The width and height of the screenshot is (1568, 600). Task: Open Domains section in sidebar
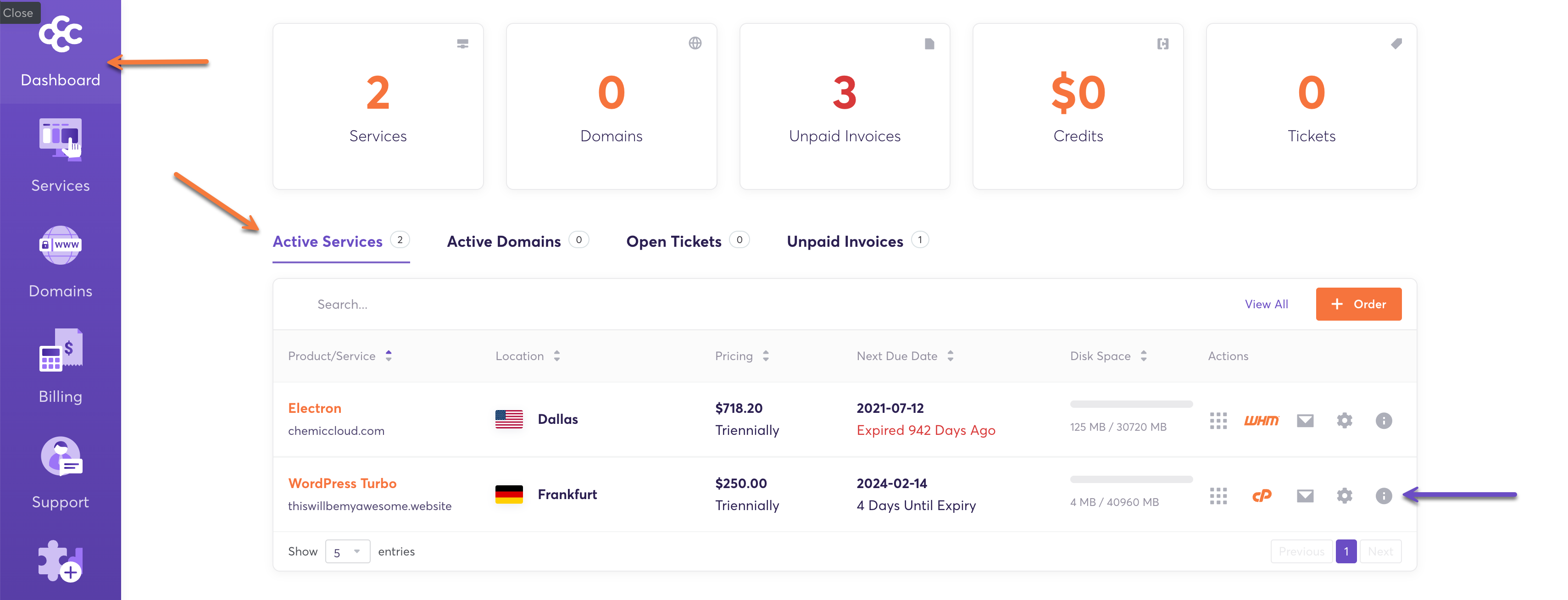pos(60,261)
